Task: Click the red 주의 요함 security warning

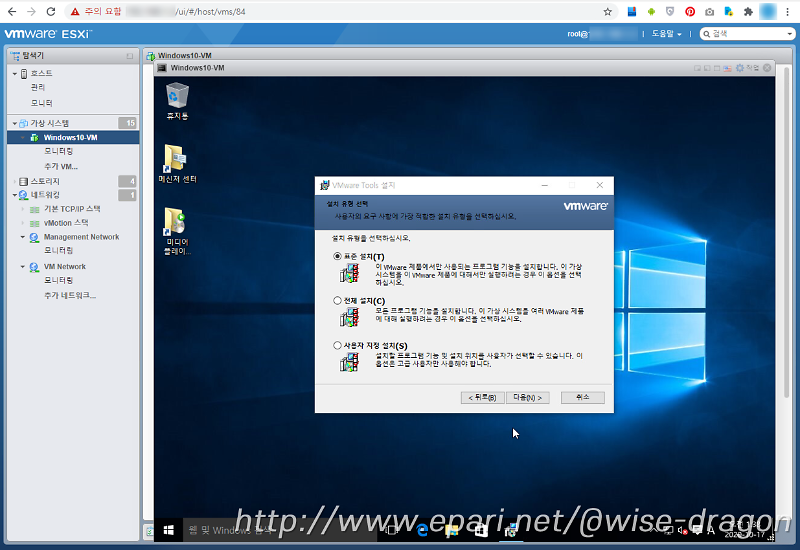Action: coord(96,11)
